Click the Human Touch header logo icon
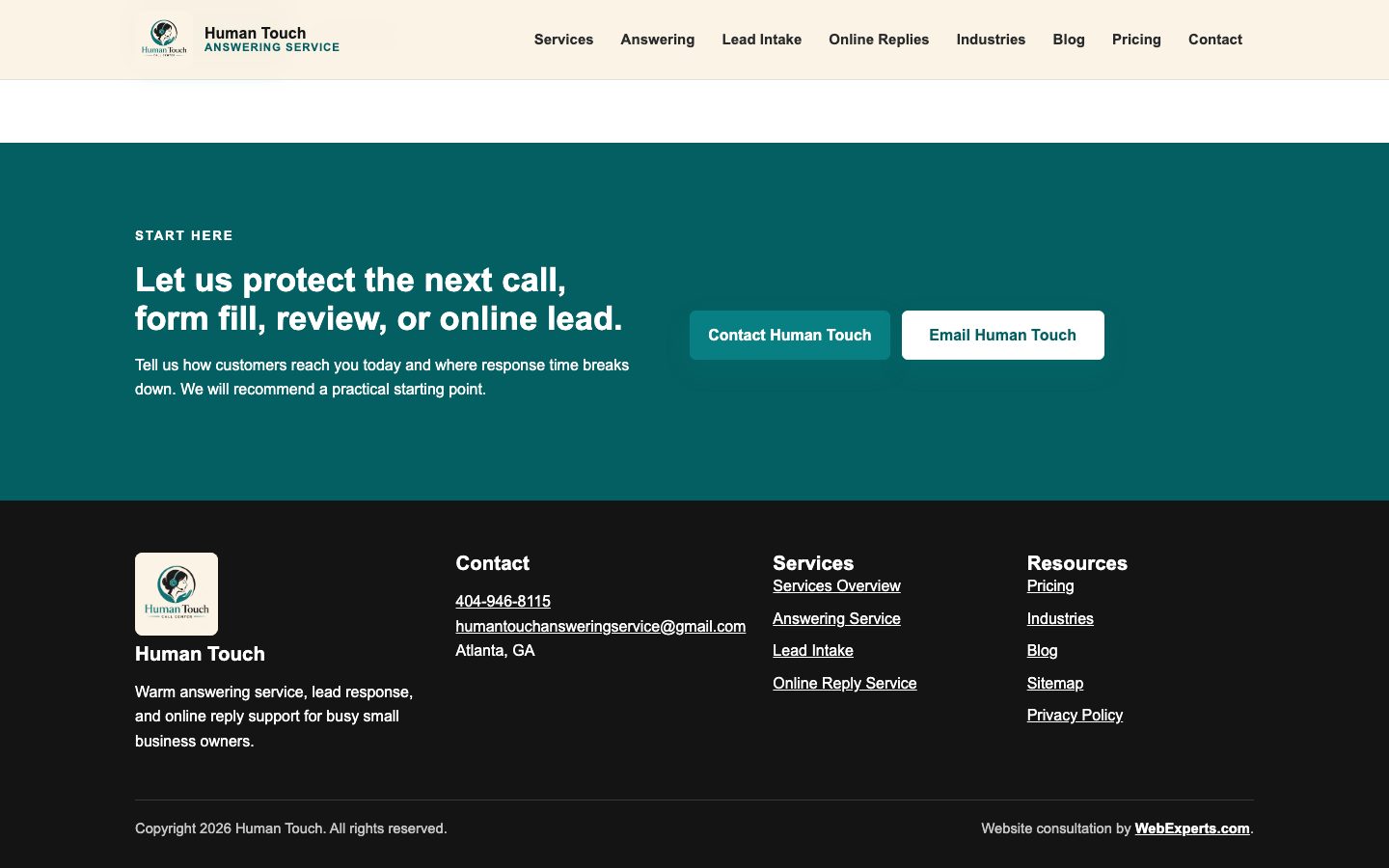 (x=164, y=40)
